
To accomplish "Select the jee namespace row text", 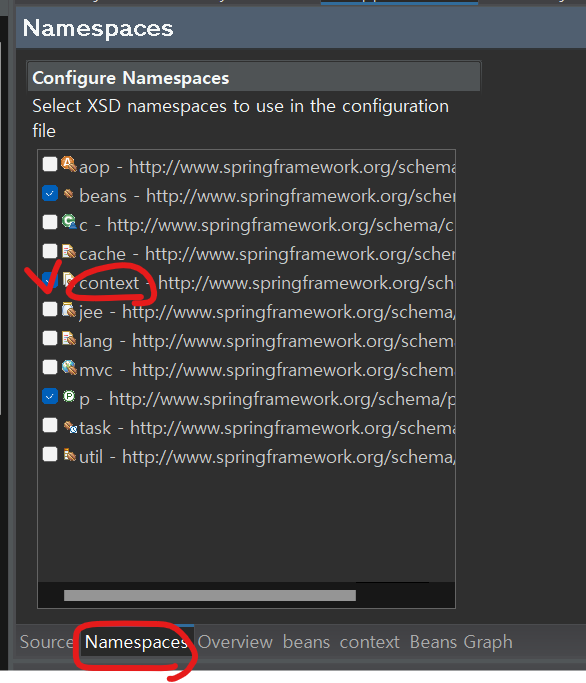I will 267,312.
